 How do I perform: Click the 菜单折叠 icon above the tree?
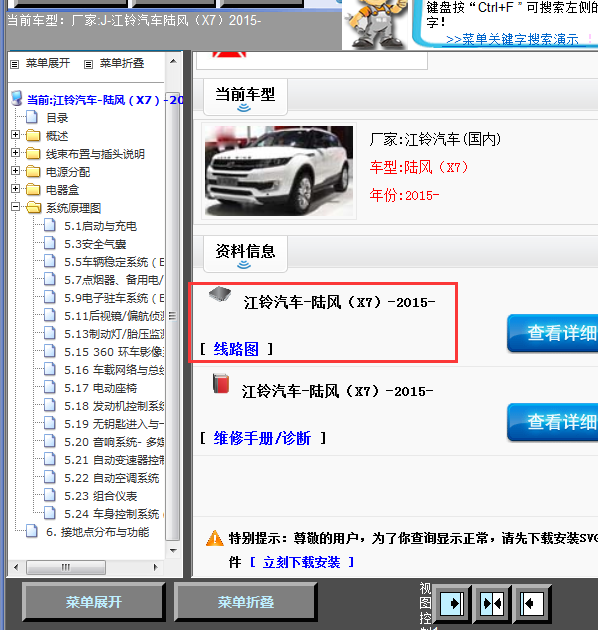(88, 64)
